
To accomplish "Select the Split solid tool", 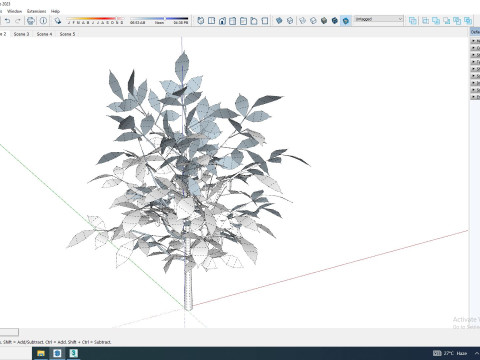I will point(468,21).
